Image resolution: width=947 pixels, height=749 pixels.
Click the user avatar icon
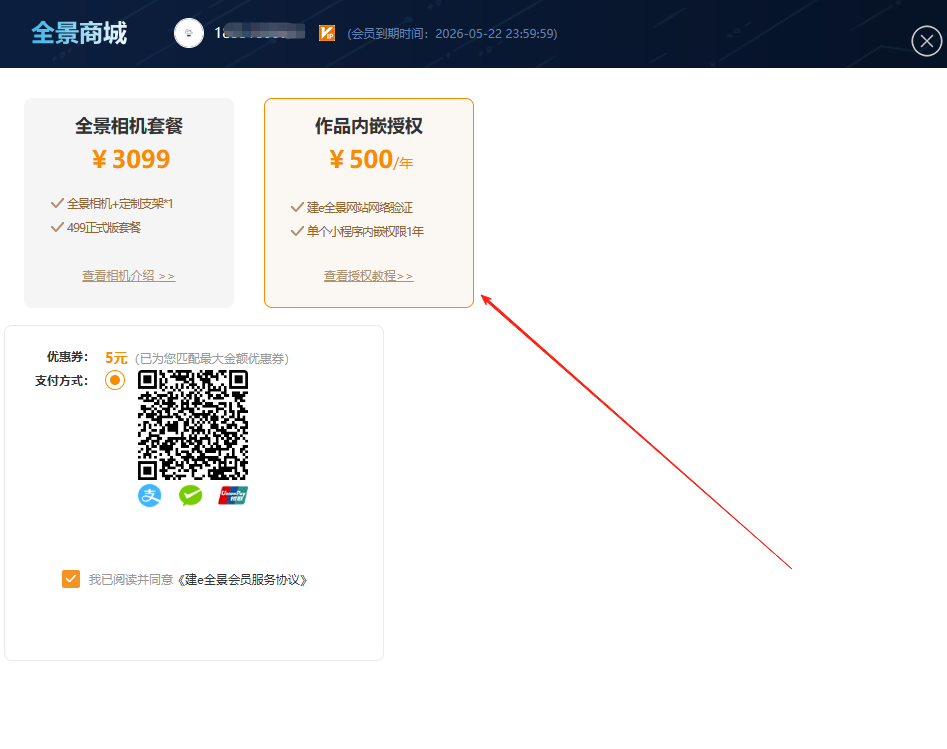188,33
